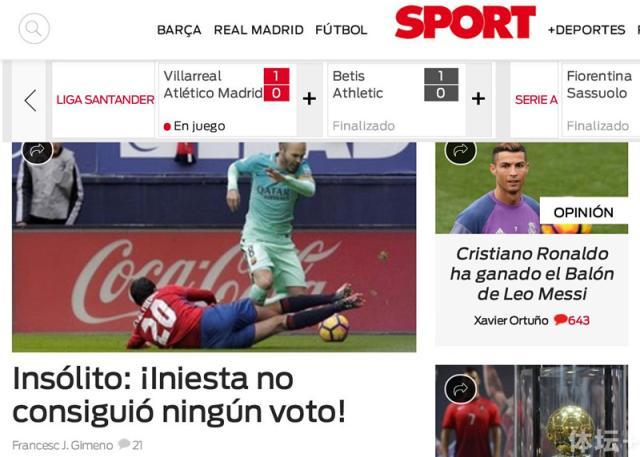Expand Betis vs Athletic match details
This screenshot has height=457, width=640.
(x=478, y=99)
